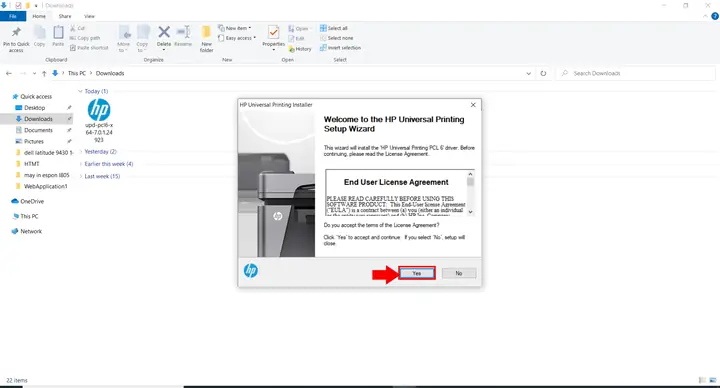
Task: Click Copy path in the ribbon
Action: 85,38
